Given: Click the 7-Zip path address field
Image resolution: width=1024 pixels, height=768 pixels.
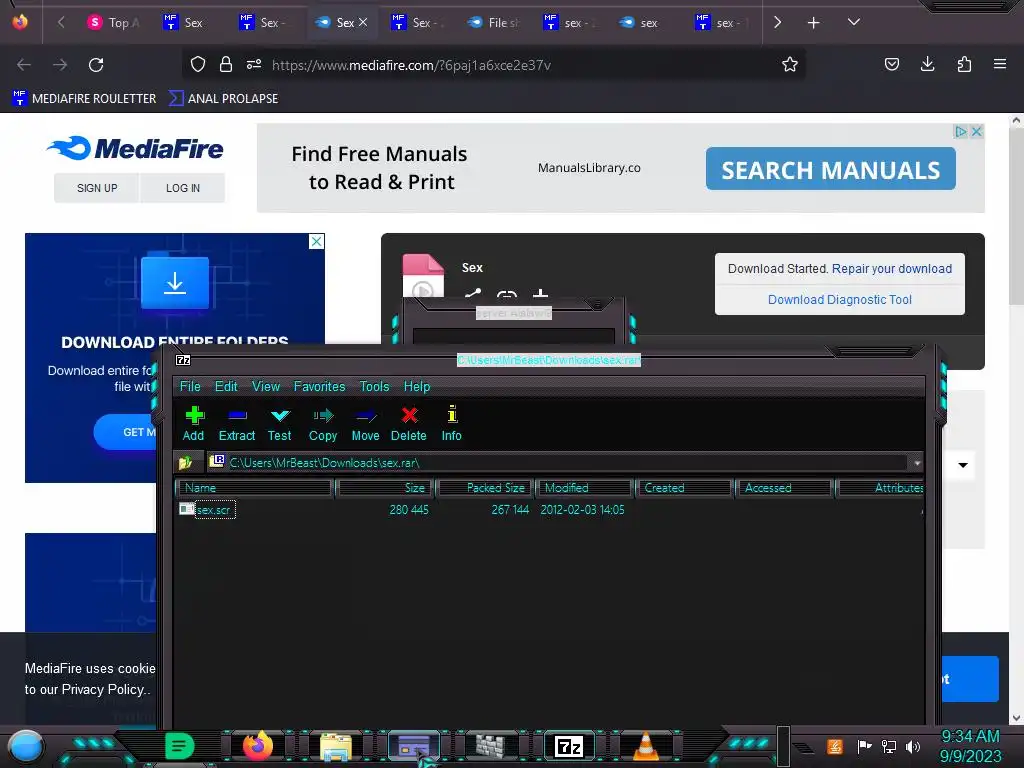Looking at the screenshot, I should click(x=566, y=462).
